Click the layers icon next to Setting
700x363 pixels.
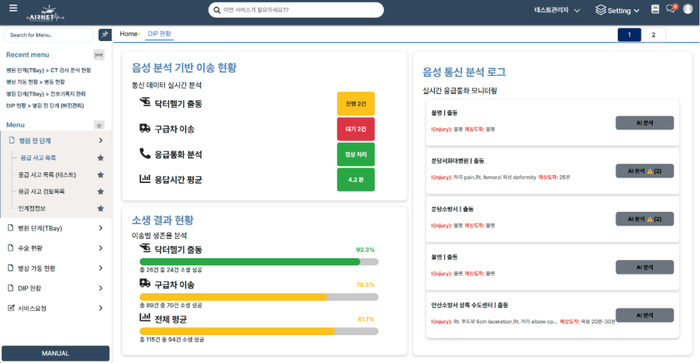[x=600, y=10]
